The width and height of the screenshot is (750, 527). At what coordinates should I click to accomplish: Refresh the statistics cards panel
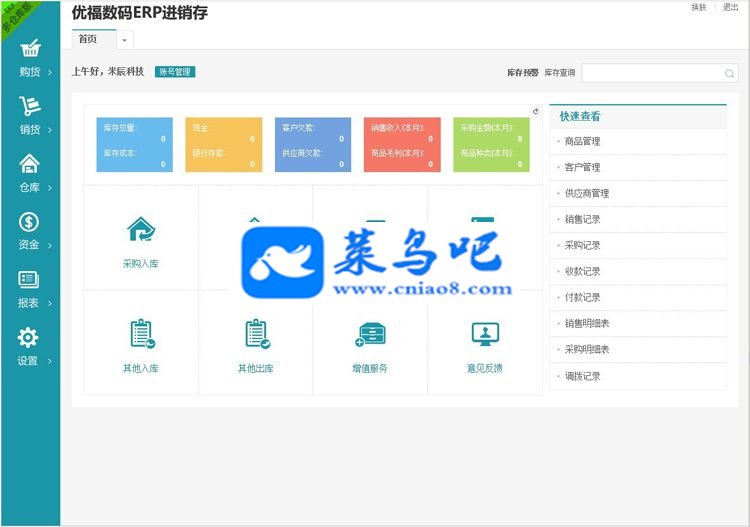(x=536, y=111)
